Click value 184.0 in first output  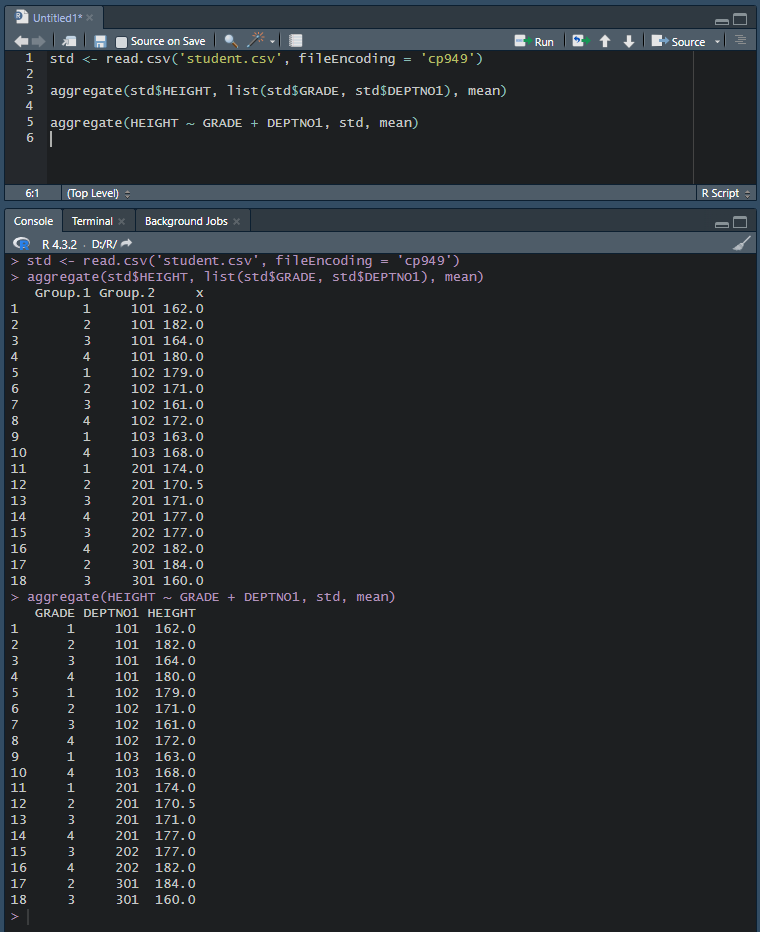[183, 565]
